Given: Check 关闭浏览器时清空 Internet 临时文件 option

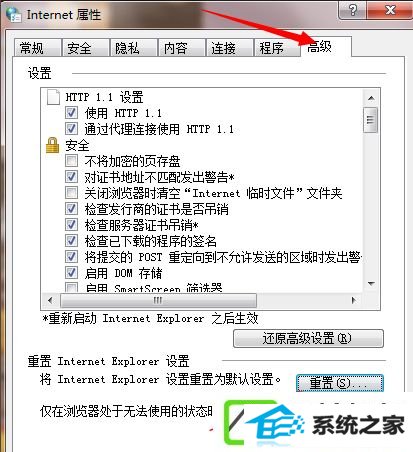Looking at the screenshot, I should tap(71, 193).
